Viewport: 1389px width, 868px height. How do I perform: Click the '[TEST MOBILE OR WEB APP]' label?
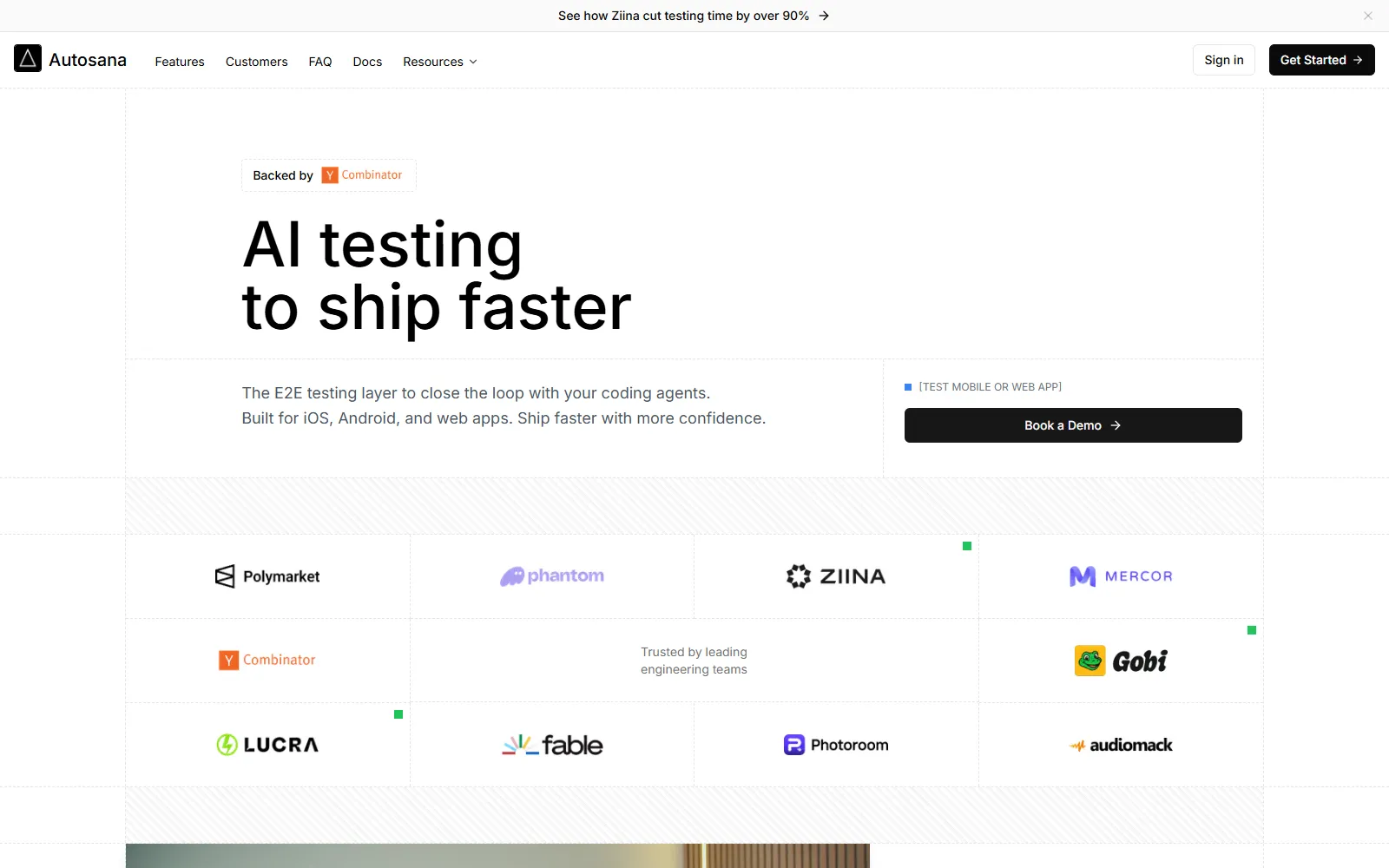[991, 387]
